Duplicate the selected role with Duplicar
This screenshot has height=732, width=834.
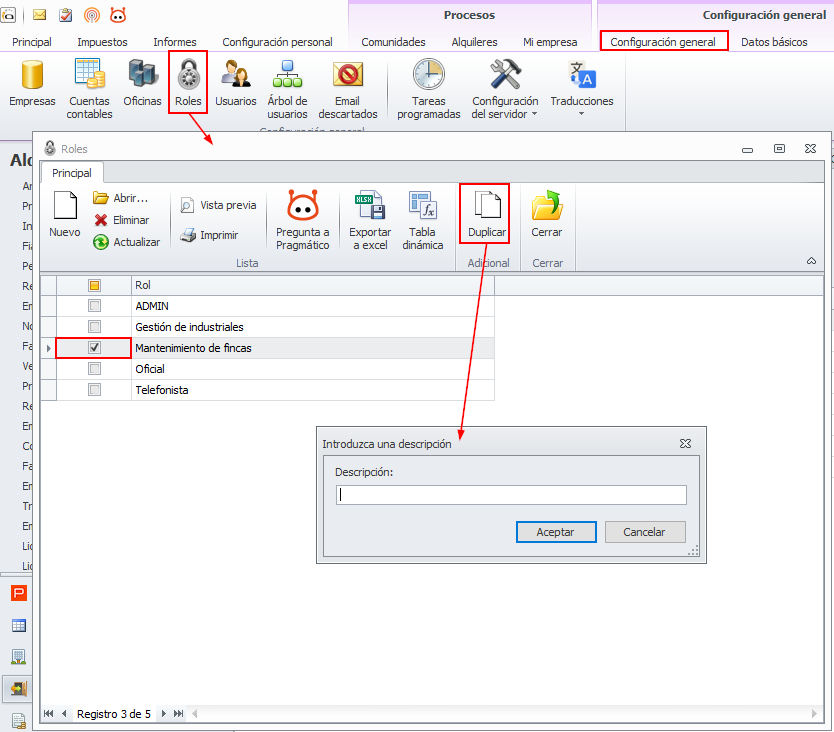(487, 214)
